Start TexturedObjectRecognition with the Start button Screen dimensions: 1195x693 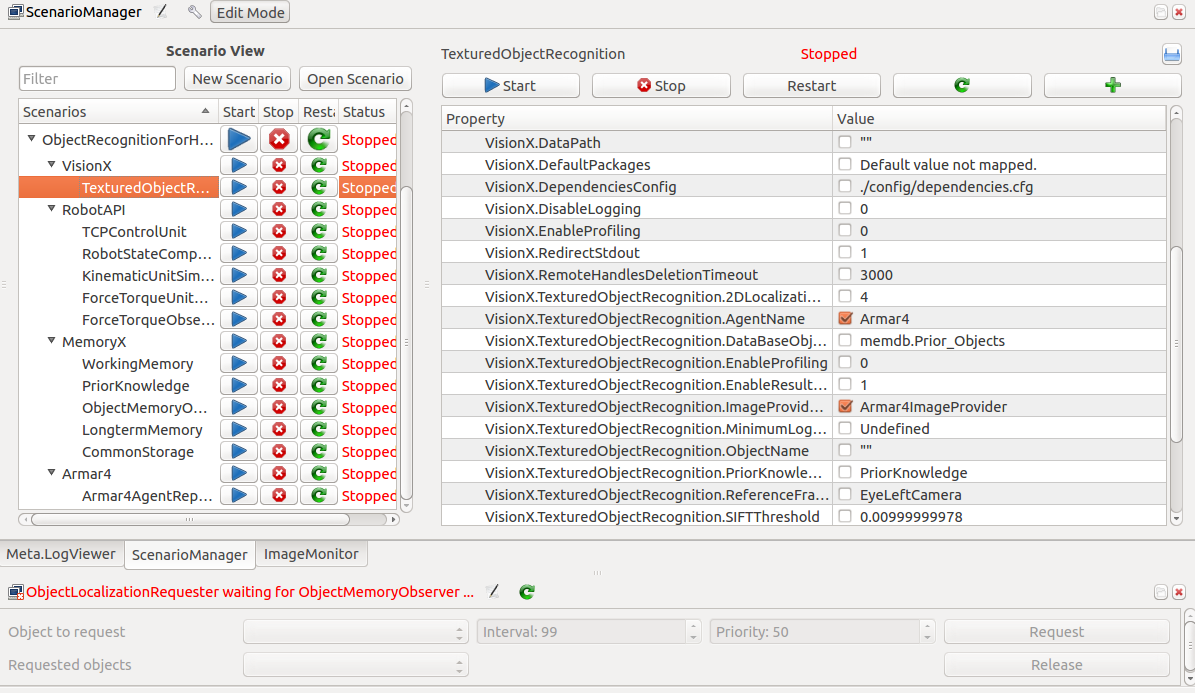tap(511, 85)
